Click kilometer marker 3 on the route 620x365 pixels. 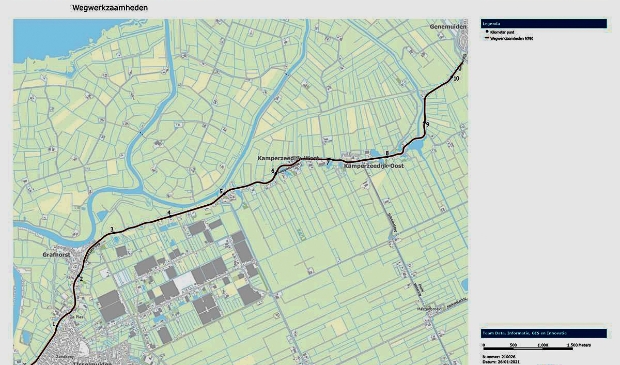pos(112,229)
